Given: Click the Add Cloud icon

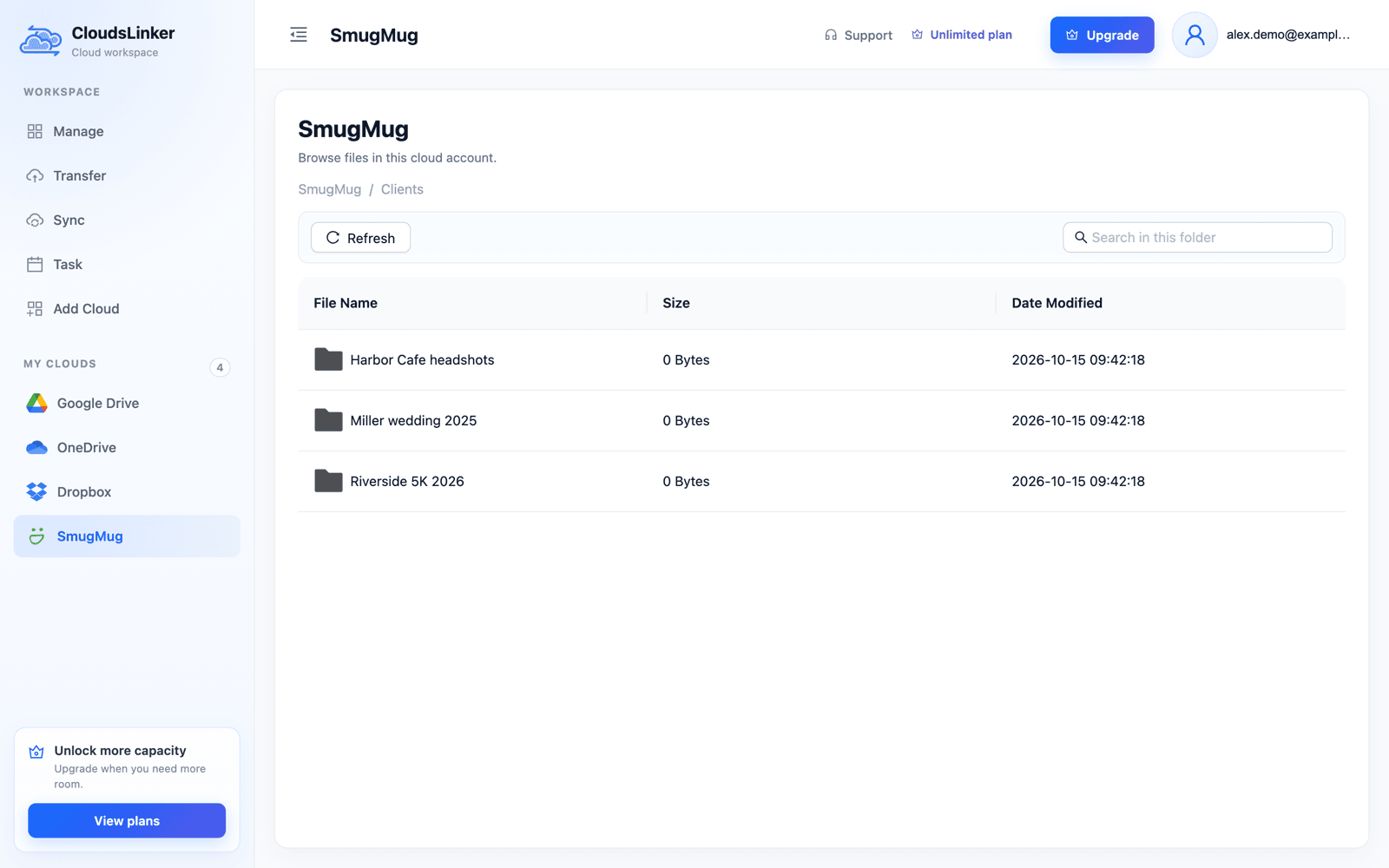Looking at the screenshot, I should (x=35, y=308).
